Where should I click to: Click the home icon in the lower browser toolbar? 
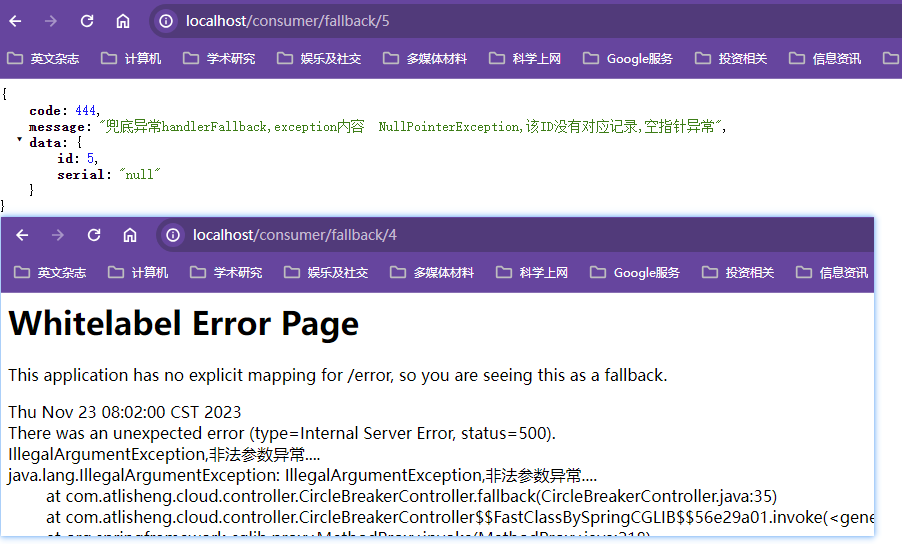coord(130,235)
